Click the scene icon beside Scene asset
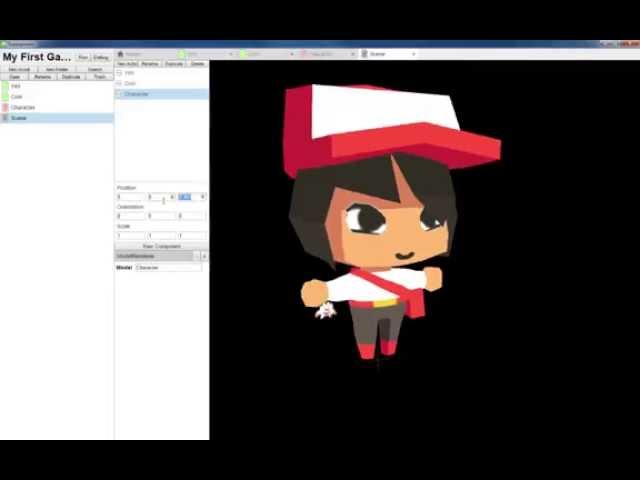Viewport: 640px width, 480px height. 5,118
